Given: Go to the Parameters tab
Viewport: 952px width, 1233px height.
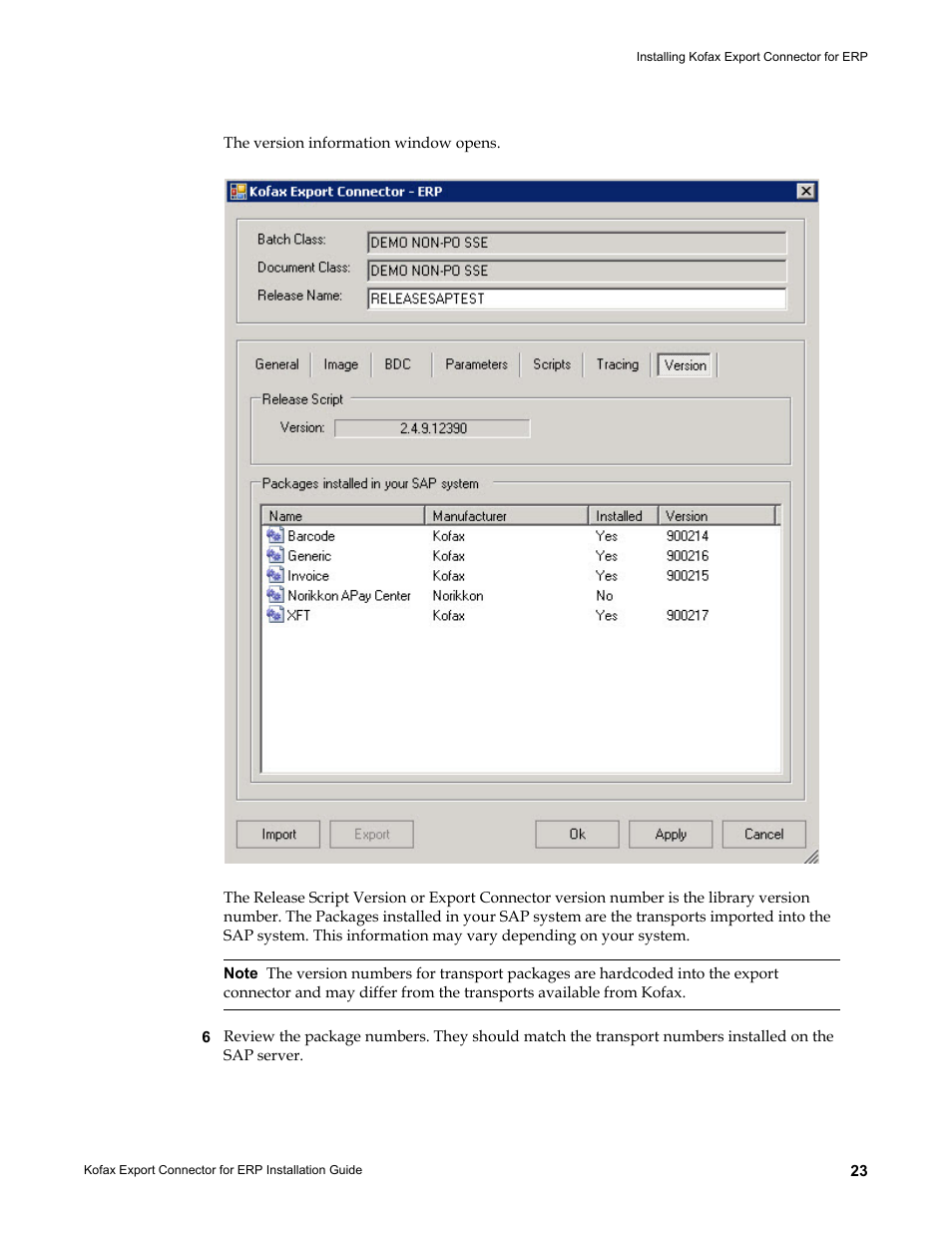Looking at the screenshot, I should [476, 364].
